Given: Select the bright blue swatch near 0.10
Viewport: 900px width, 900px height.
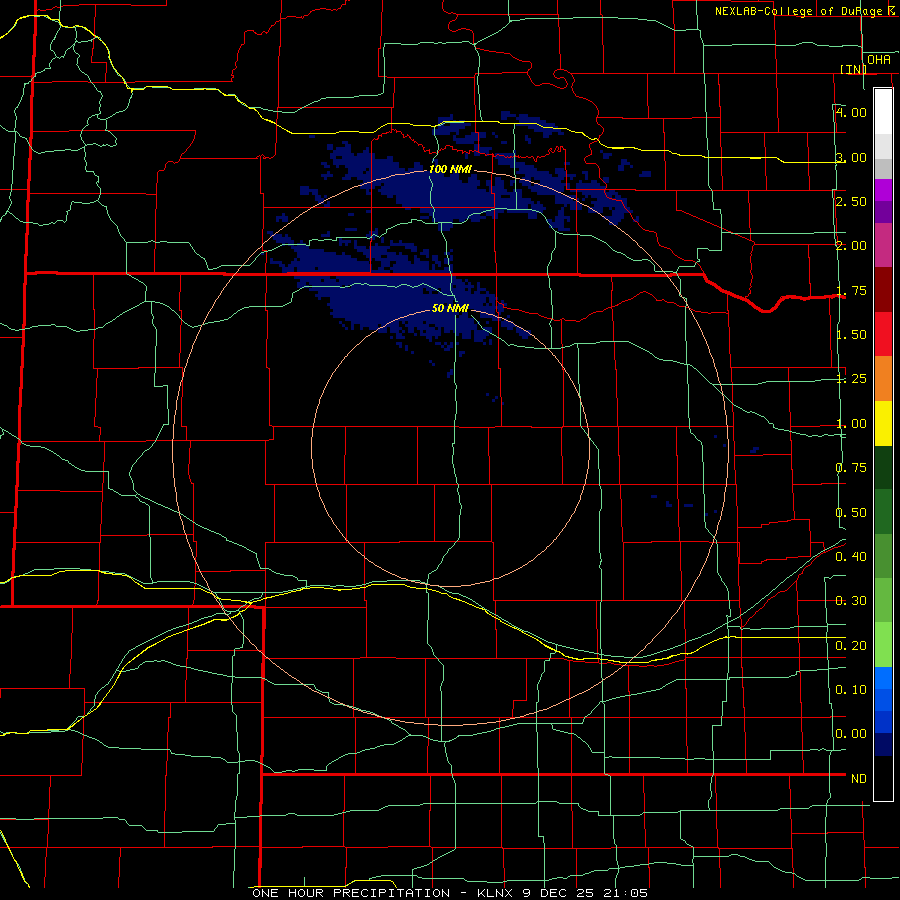Looking at the screenshot, I should coord(883,678).
